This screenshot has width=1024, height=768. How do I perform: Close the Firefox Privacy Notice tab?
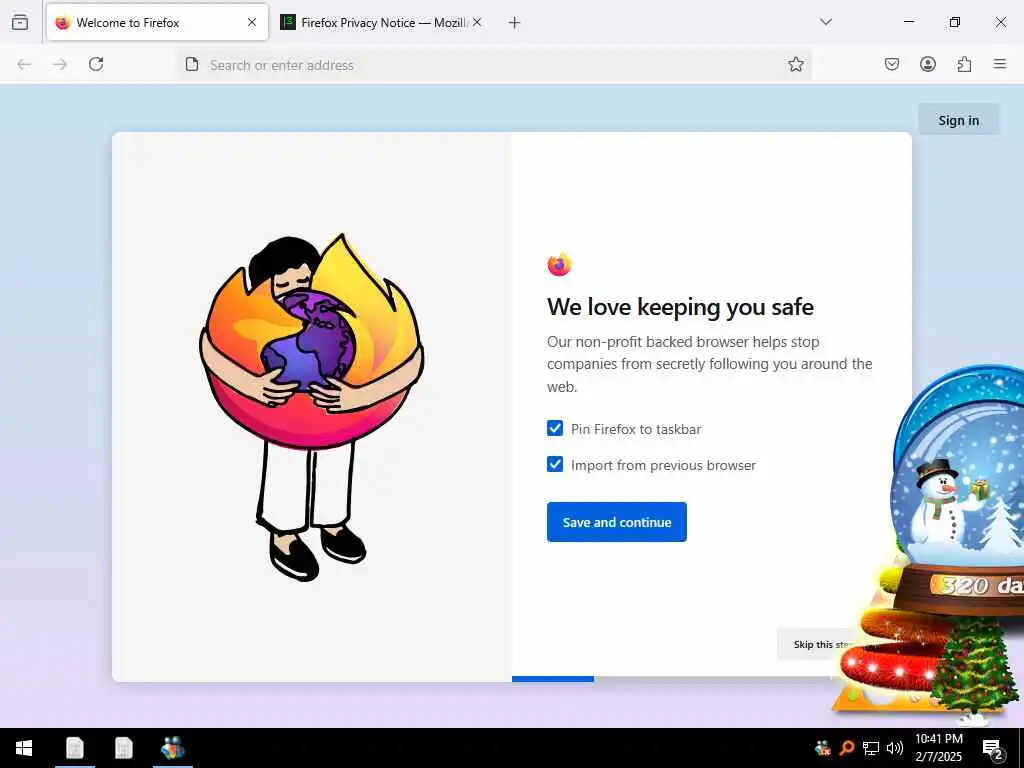pyautogui.click(x=477, y=22)
